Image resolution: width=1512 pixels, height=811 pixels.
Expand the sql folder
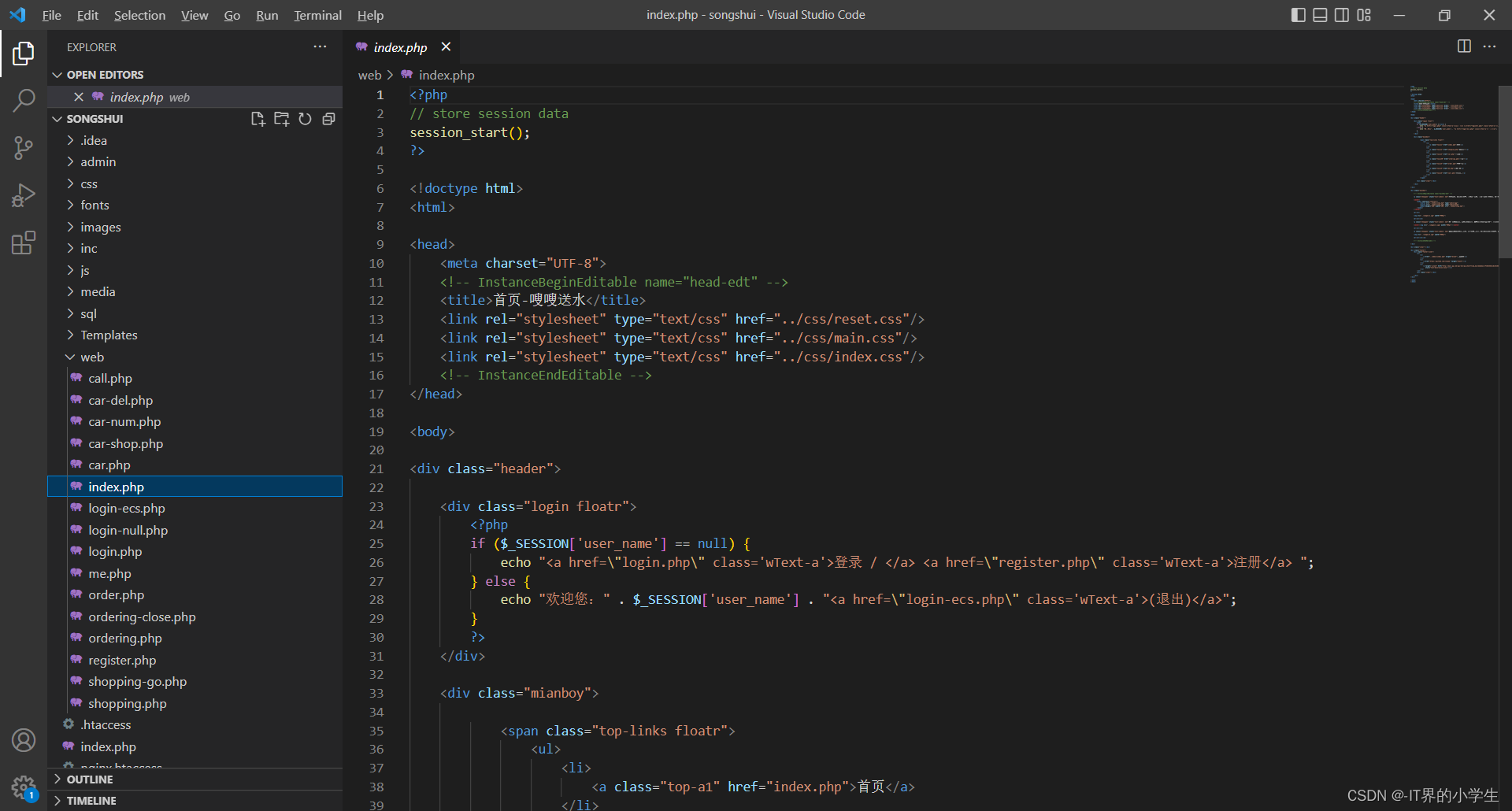click(x=195, y=313)
